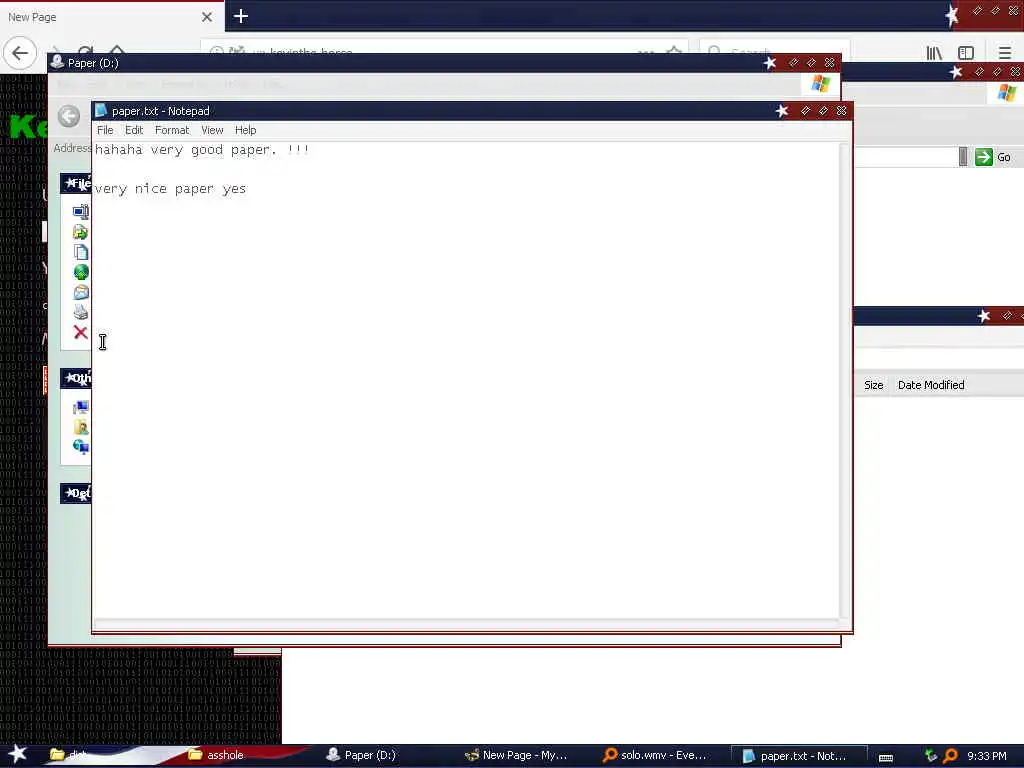Click Back arrow in Paper (D:) window
Screen dimensions: 1024x768
coord(69,116)
